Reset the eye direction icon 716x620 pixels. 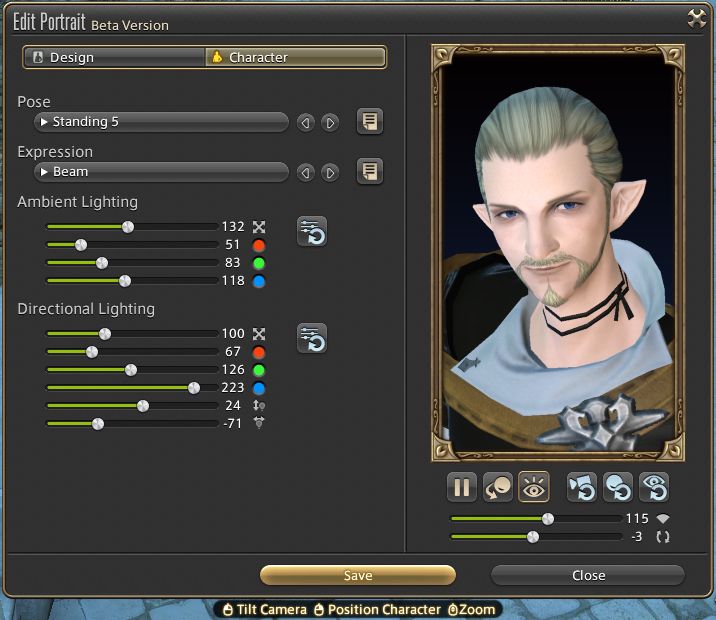[654, 487]
